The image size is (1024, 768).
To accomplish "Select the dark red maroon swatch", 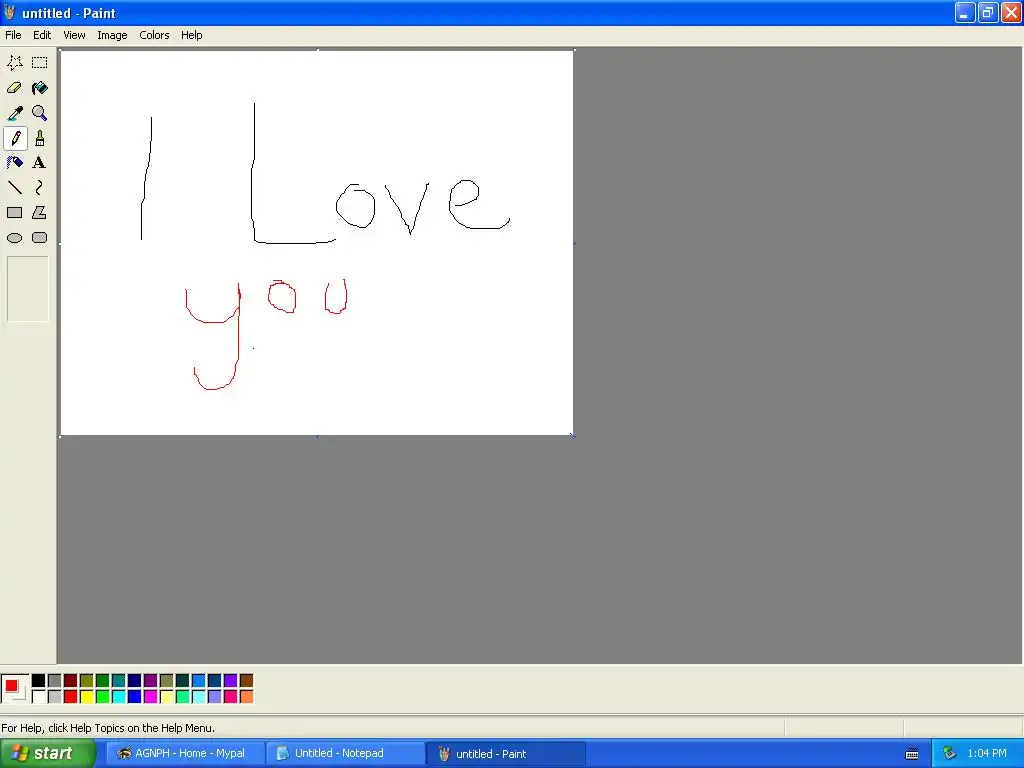I will pos(71,680).
